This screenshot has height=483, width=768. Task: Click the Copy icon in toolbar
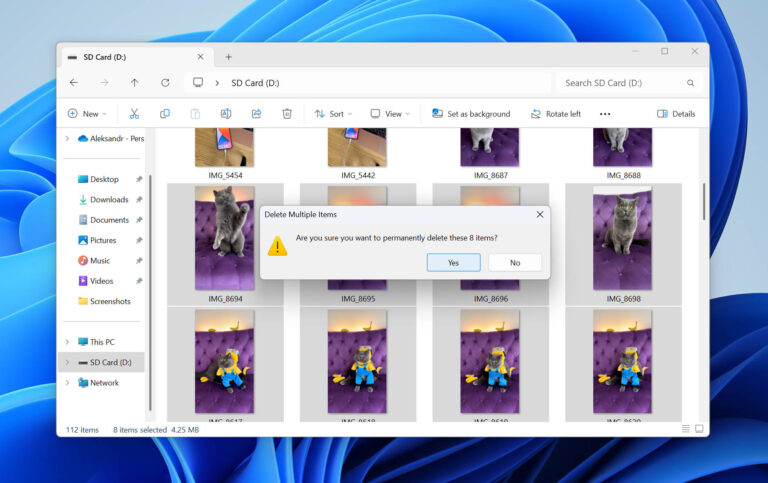(x=165, y=114)
